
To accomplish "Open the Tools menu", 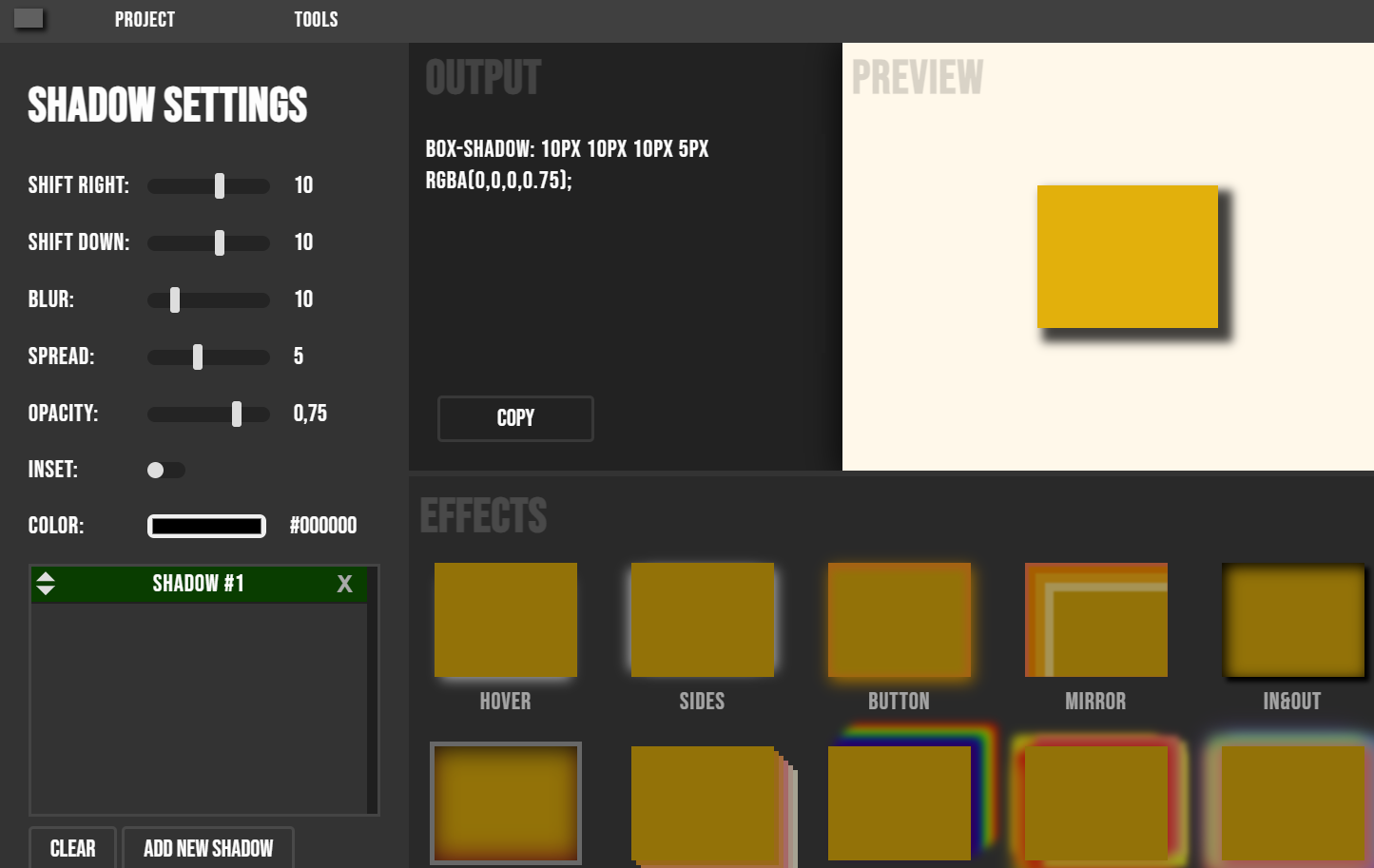I will pyautogui.click(x=316, y=20).
